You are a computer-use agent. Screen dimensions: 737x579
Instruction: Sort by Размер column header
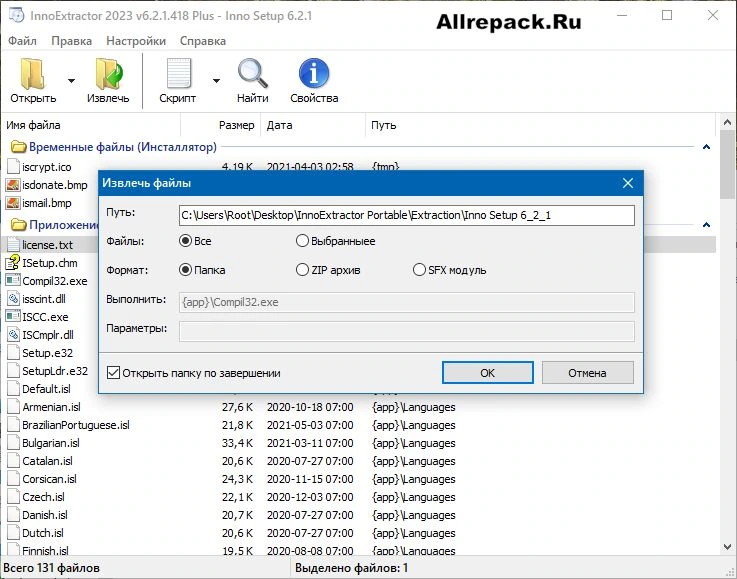pyautogui.click(x=221, y=125)
